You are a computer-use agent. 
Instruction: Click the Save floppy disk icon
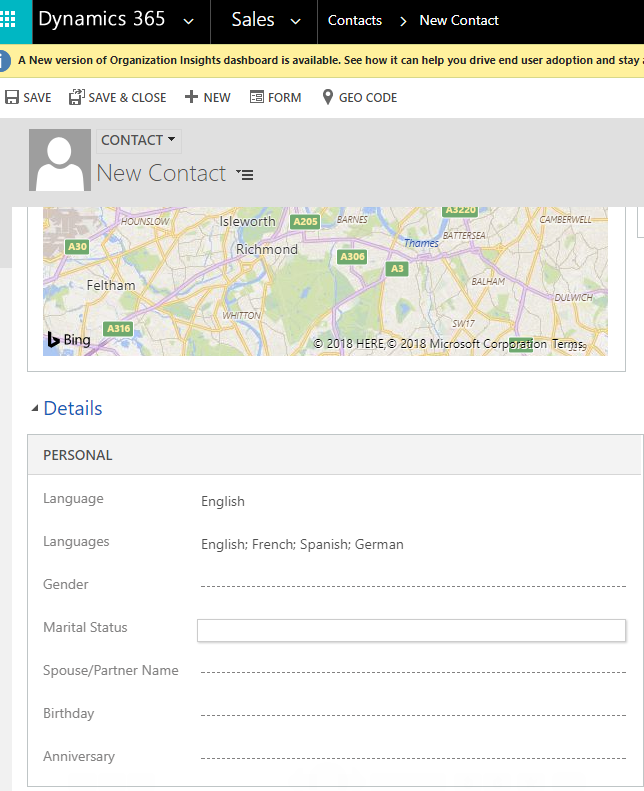tap(12, 97)
